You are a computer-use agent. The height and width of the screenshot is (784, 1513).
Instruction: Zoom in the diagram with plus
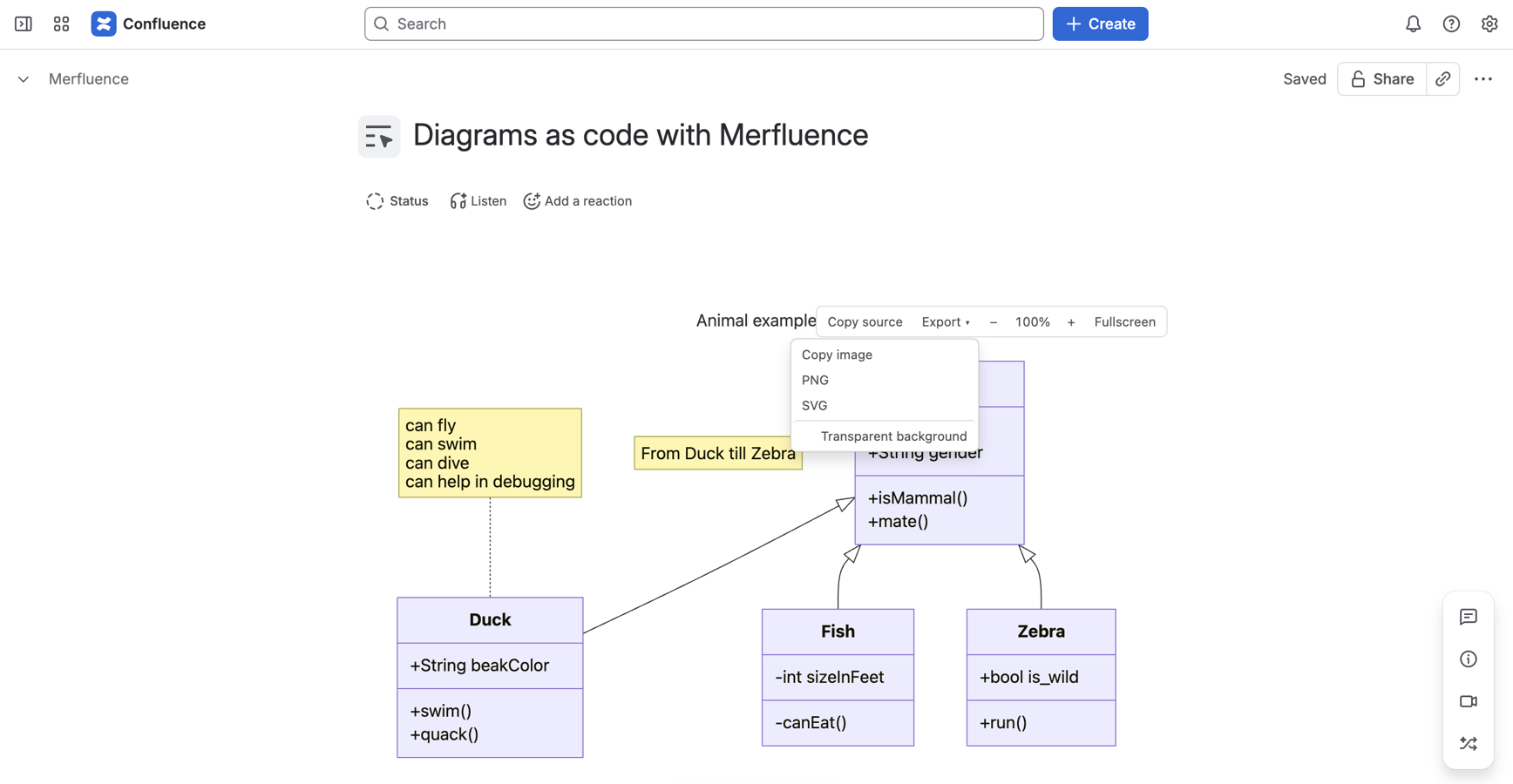pos(1071,321)
